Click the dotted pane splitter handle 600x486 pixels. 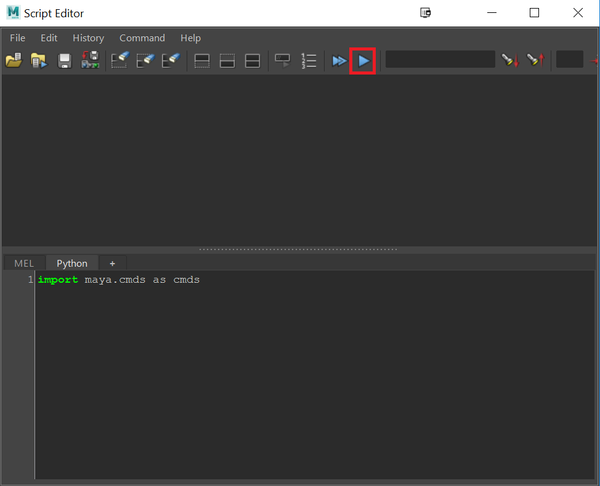click(x=298, y=250)
